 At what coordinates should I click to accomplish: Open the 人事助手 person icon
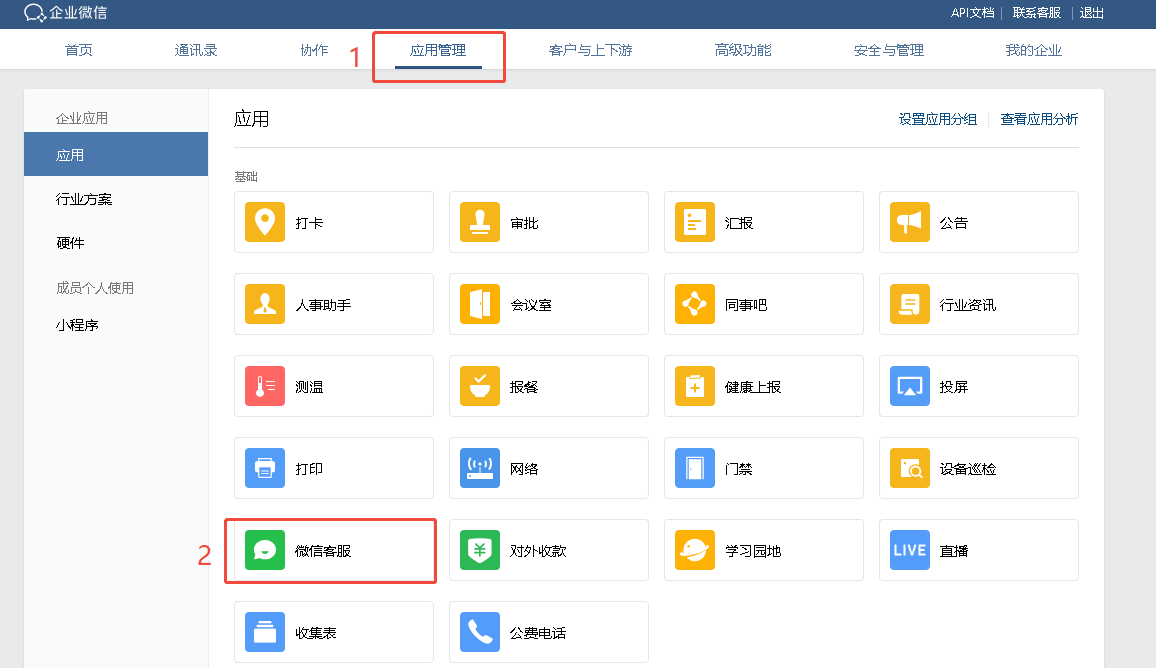(265, 304)
